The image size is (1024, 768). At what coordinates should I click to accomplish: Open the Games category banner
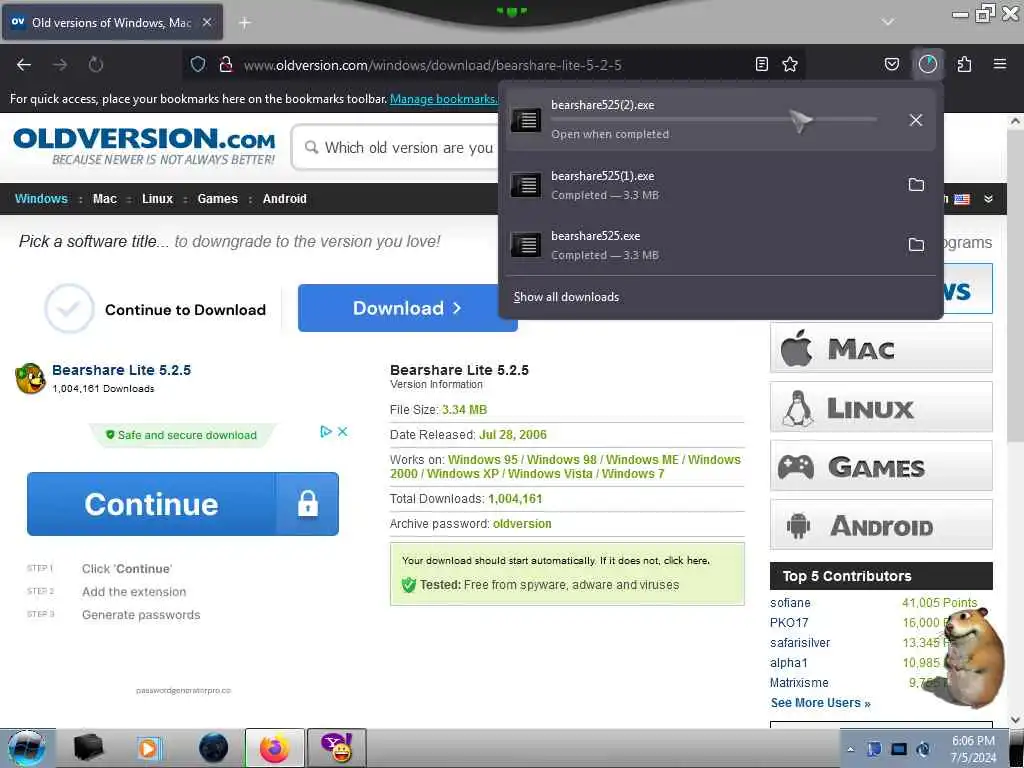point(881,466)
